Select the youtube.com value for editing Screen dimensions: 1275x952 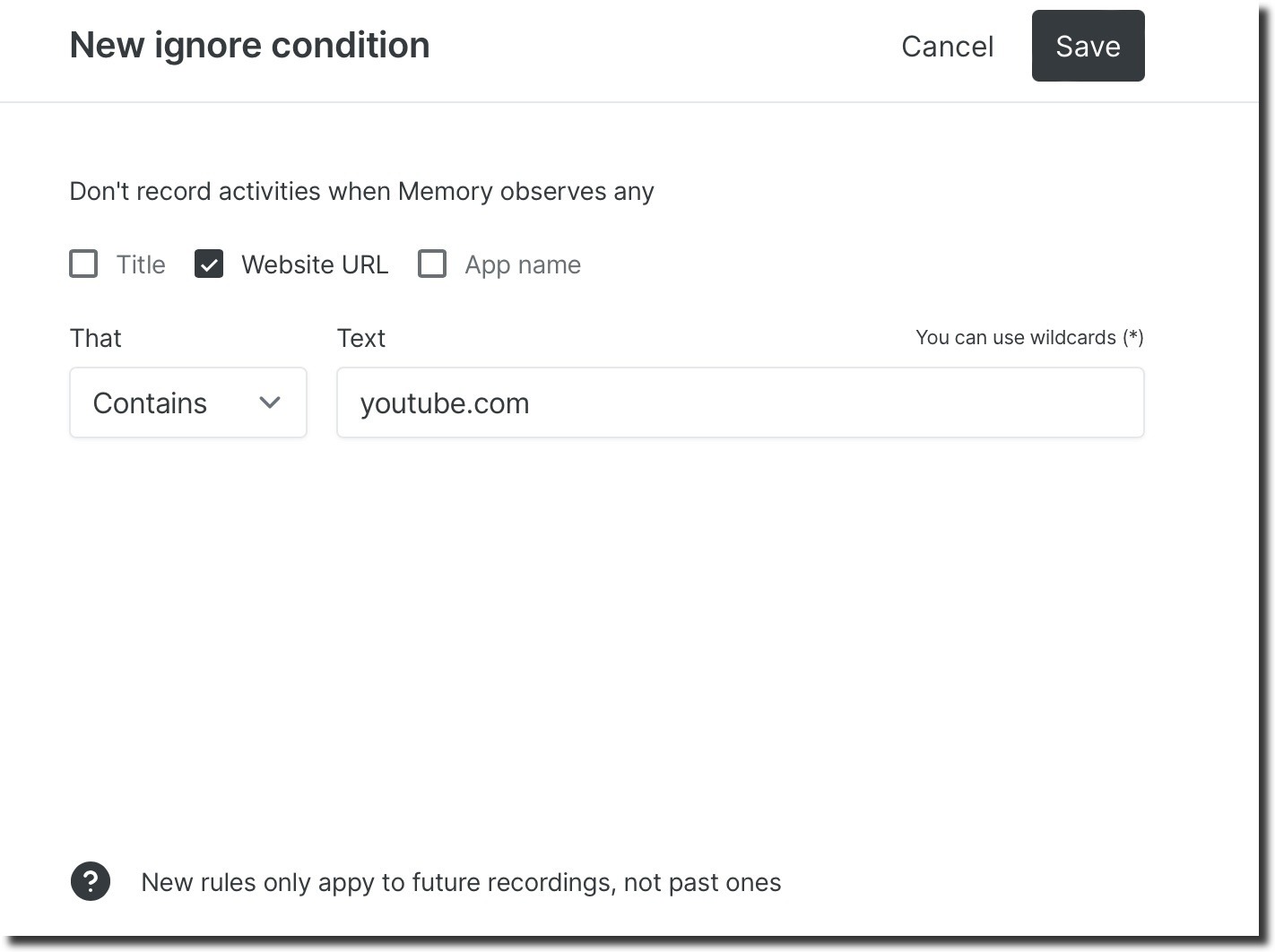coord(445,402)
